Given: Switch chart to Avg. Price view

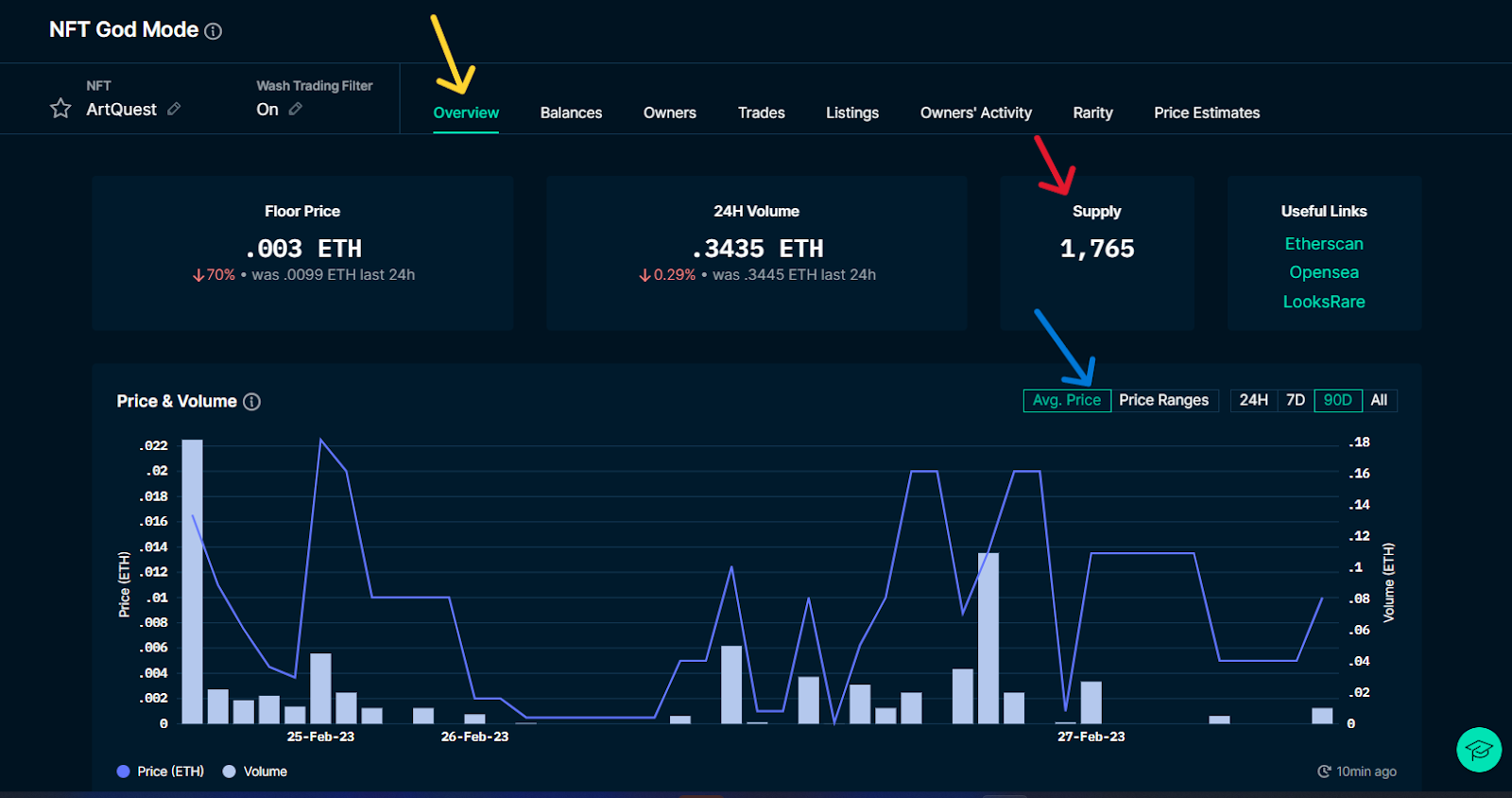Looking at the screenshot, I should tap(1066, 400).
